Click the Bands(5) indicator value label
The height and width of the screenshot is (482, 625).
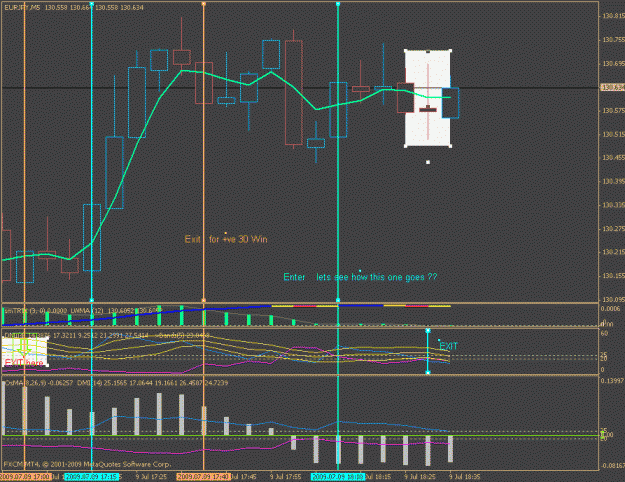click(x=184, y=335)
